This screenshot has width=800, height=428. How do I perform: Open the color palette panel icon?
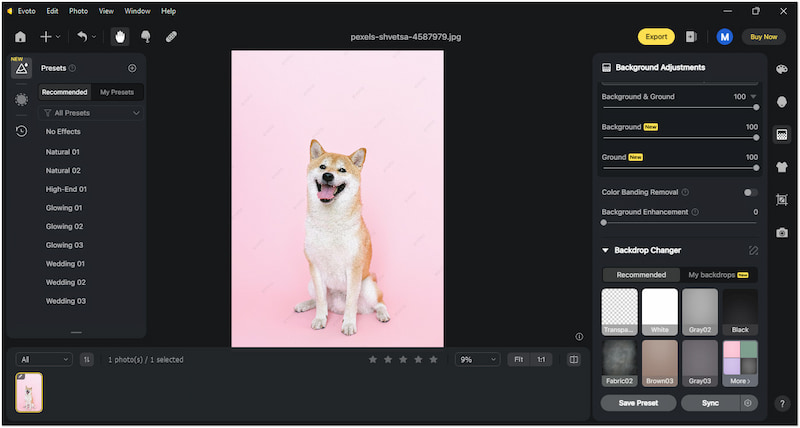782,69
